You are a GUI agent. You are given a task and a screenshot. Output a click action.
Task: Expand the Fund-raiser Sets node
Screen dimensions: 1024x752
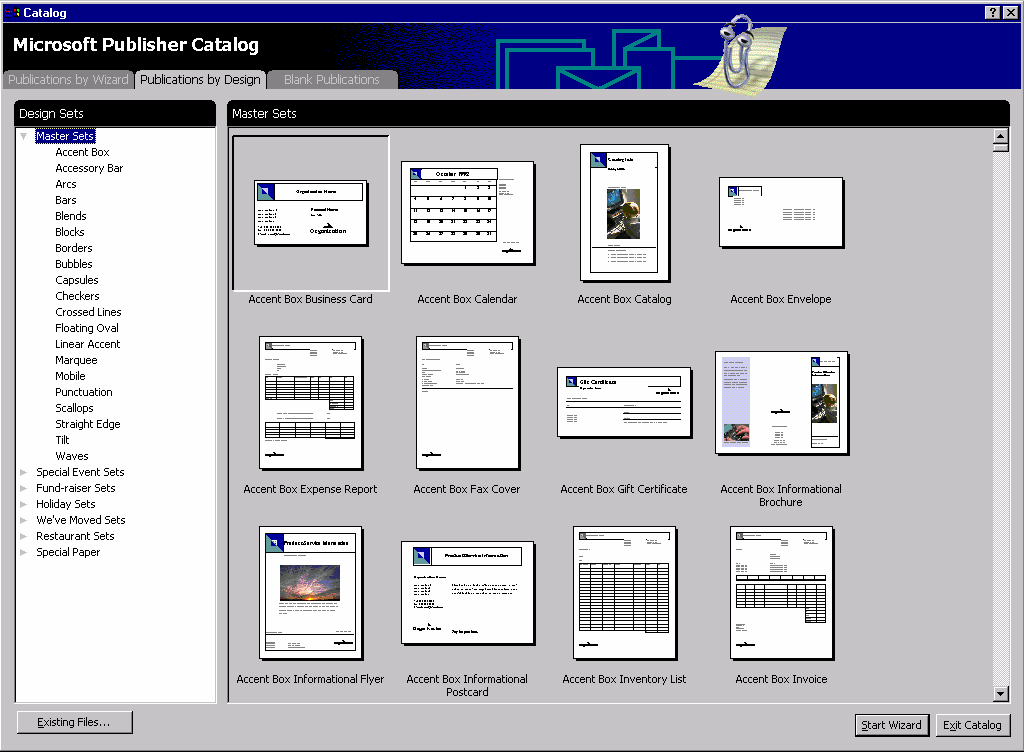pyautogui.click(x=24, y=488)
